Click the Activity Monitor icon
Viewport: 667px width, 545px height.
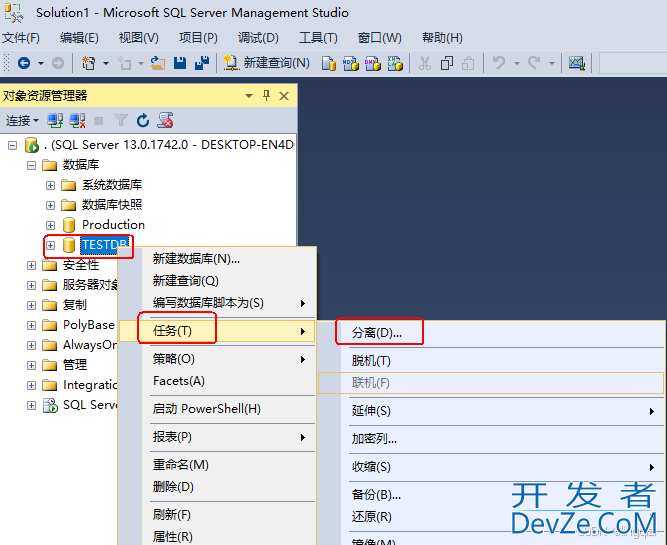(577, 63)
